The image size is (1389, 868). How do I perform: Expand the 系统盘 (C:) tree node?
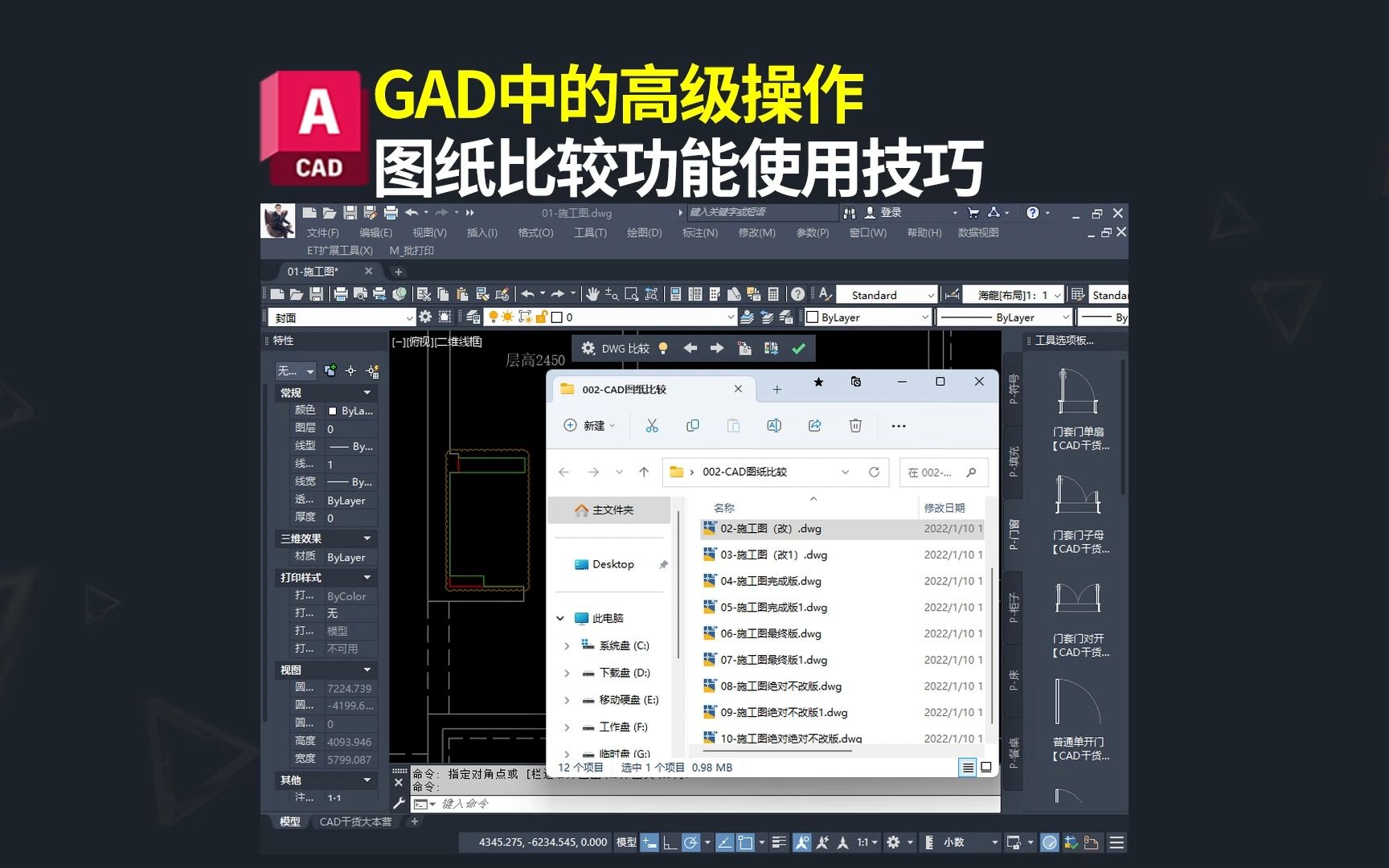coord(566,645)
